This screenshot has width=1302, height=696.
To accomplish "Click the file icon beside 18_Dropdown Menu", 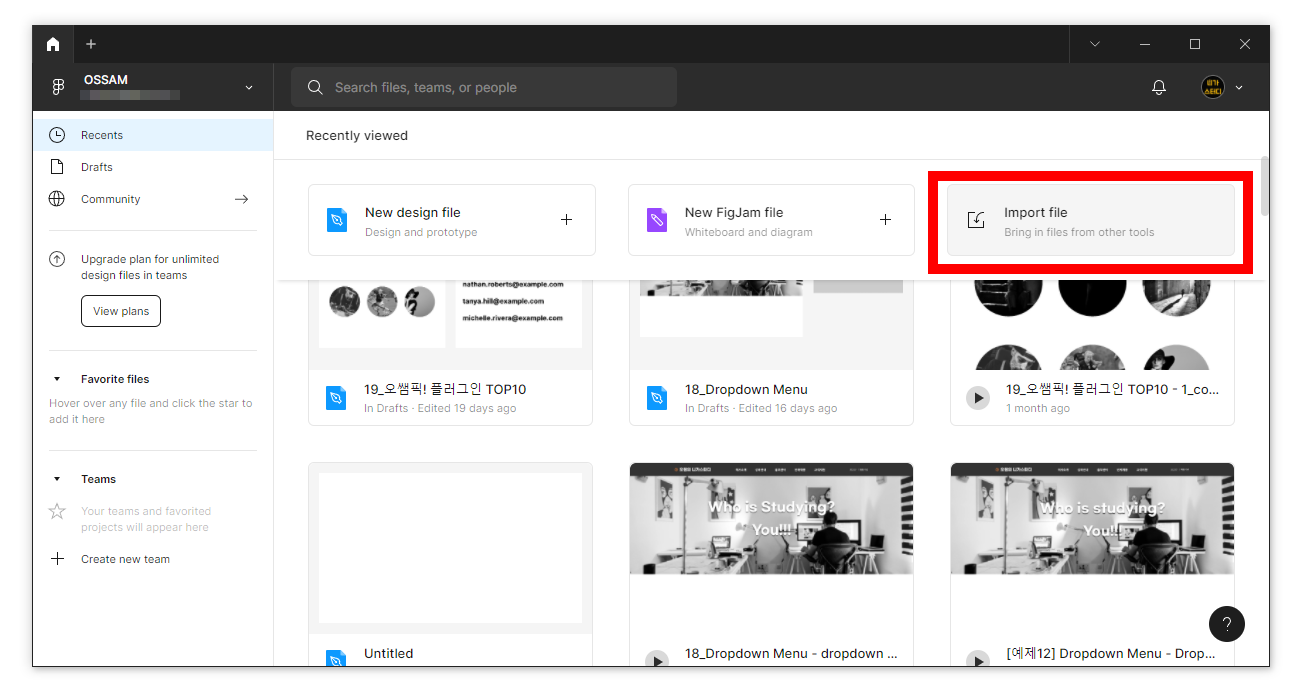I will pyautogui.click(x=657, y=398).
